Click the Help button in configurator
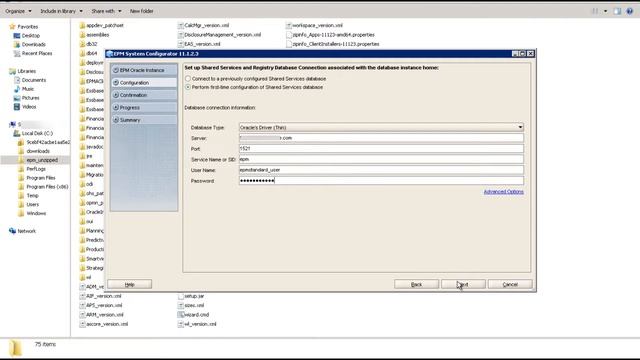The image size is (640, 360). [x=130, y=284]
